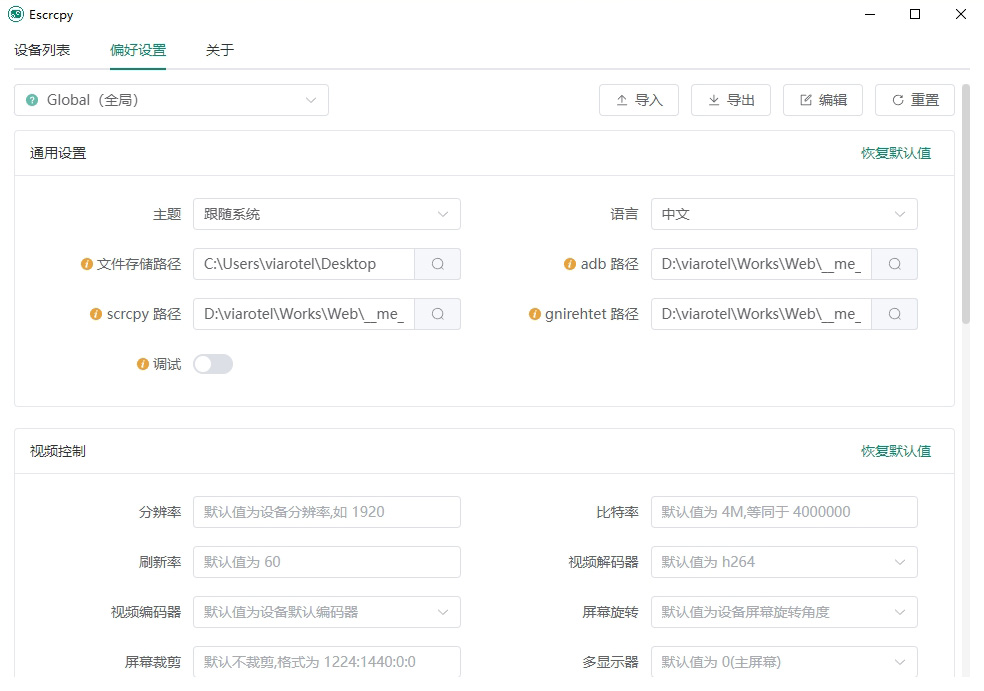Expand the 视频解码器 dropdown
The width and height of the screenshot is (984, 691).
coord(784,562)
